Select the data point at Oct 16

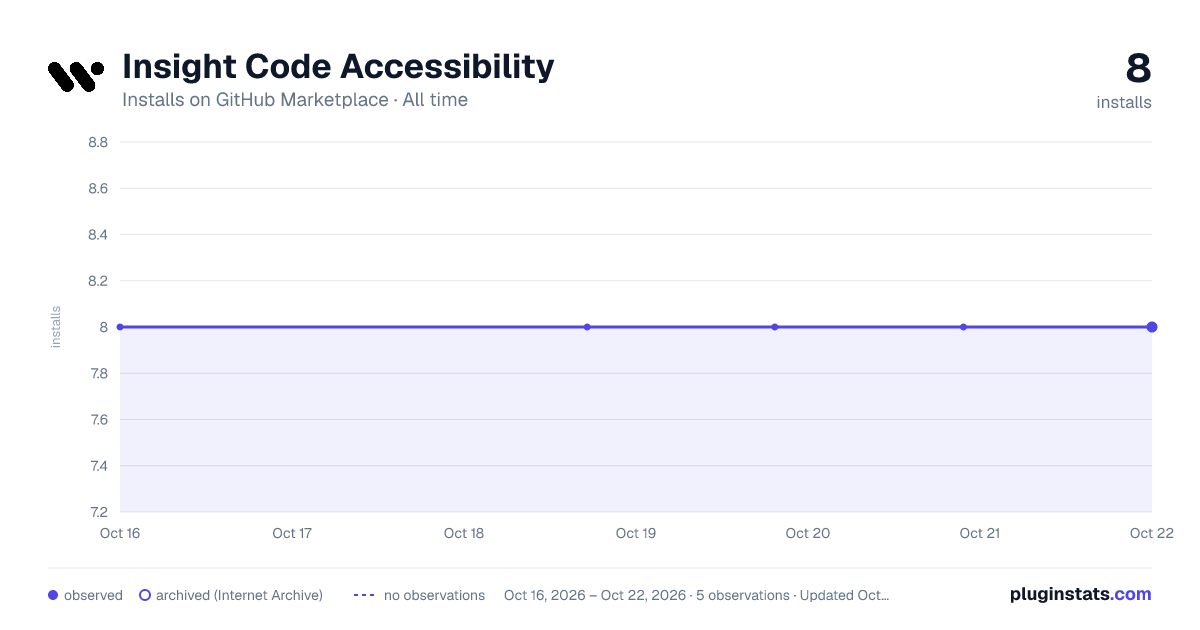(120, 327)
